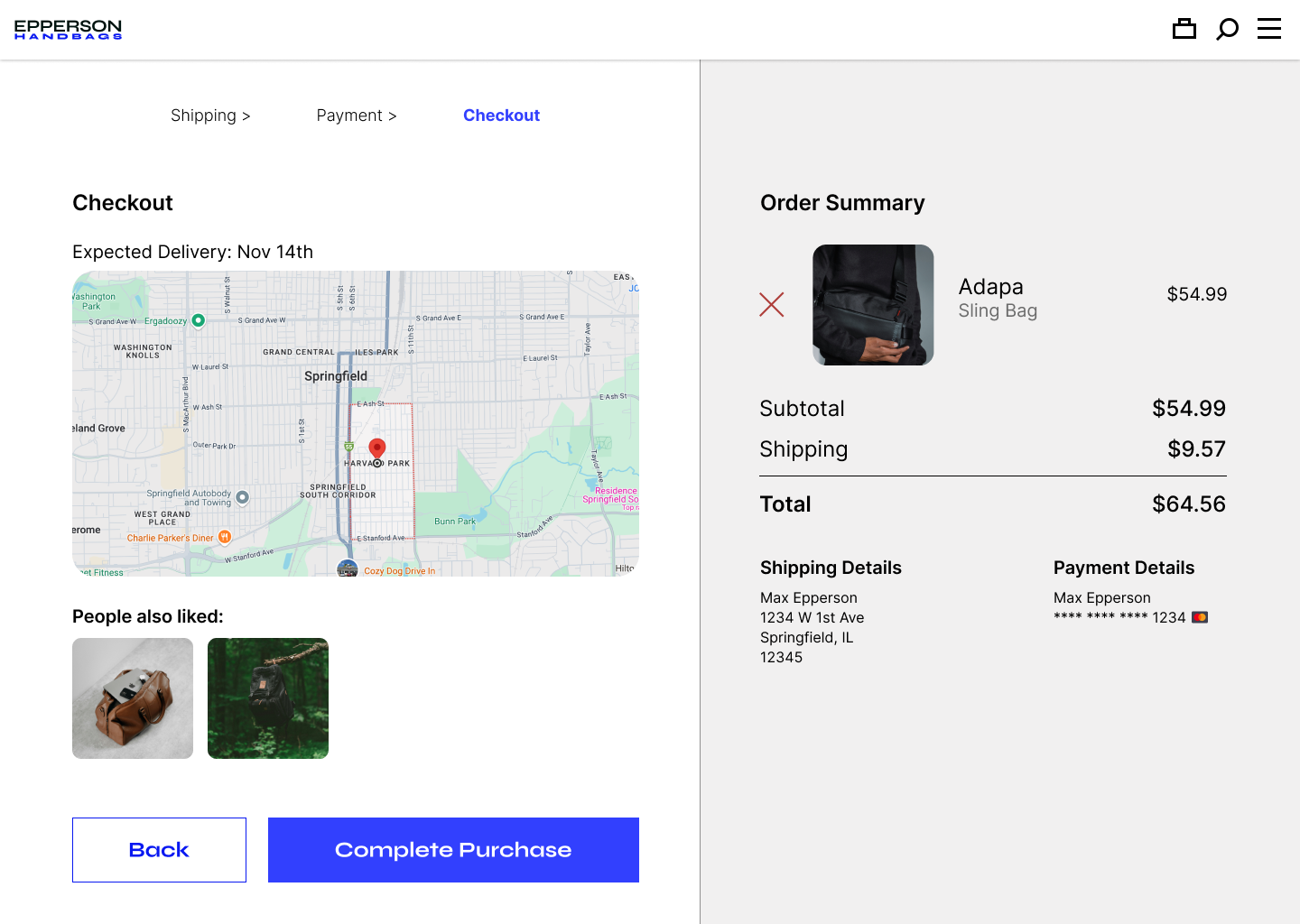Viewport: 1300px width, 924px height.
Task: Open the Adapa Sling Bag product image
Action: click(873, 305)
